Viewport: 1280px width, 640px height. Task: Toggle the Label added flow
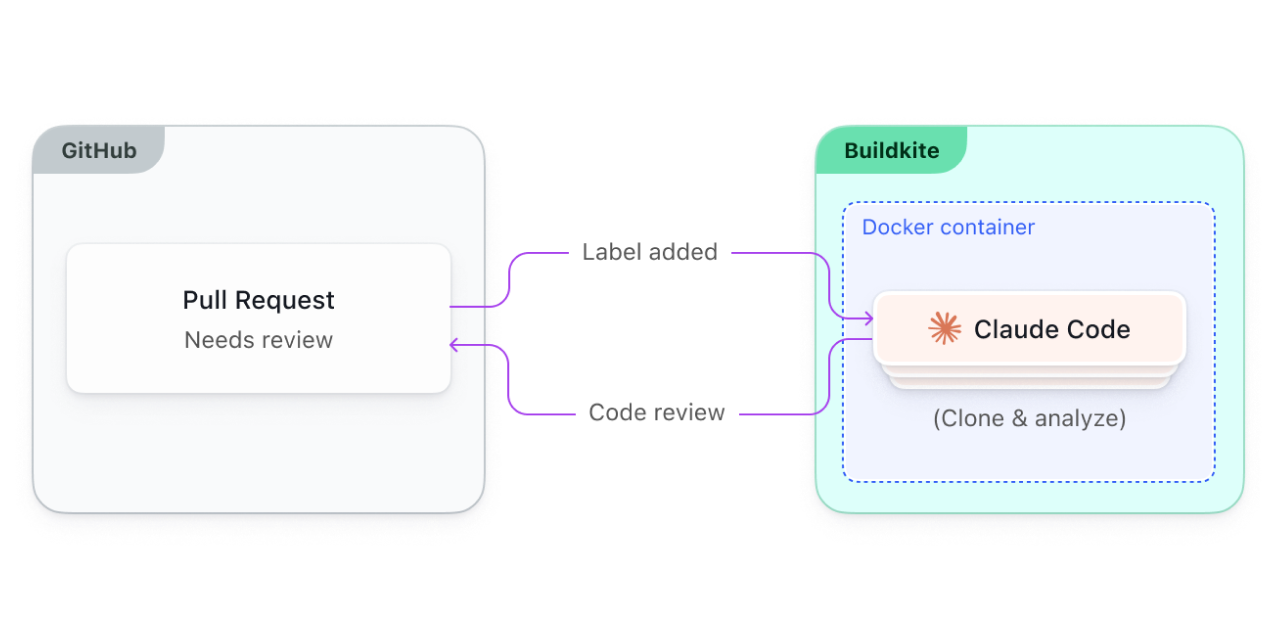(x=649, y=252)
